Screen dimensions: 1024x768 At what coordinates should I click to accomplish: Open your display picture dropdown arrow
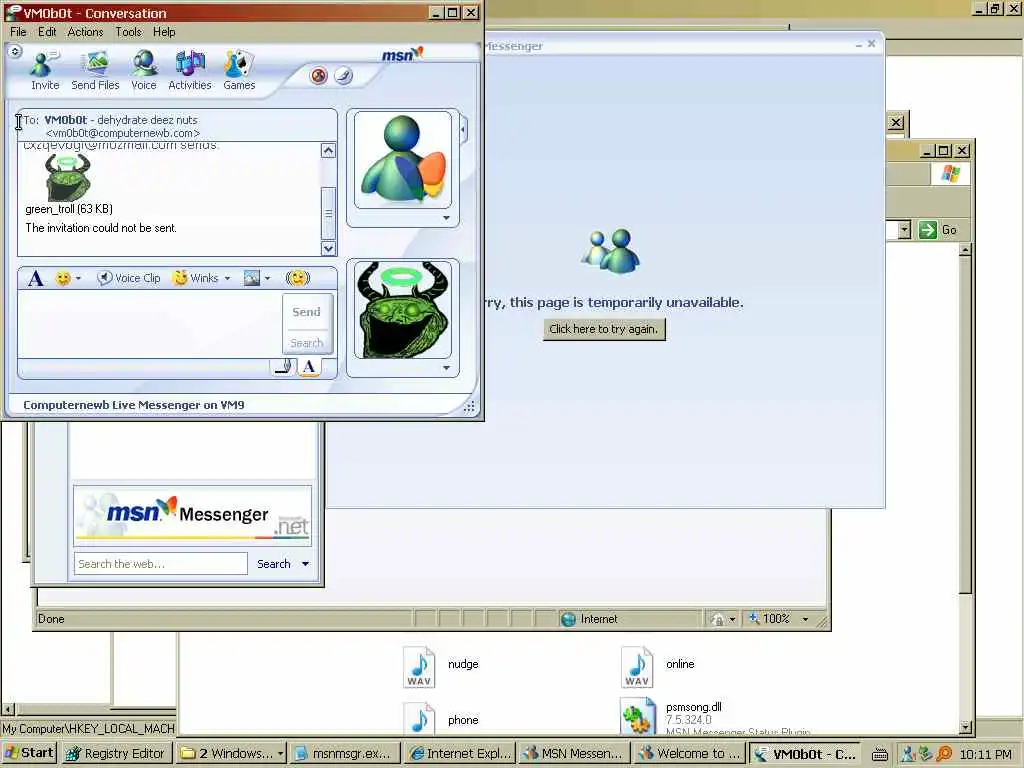[447, 368]
